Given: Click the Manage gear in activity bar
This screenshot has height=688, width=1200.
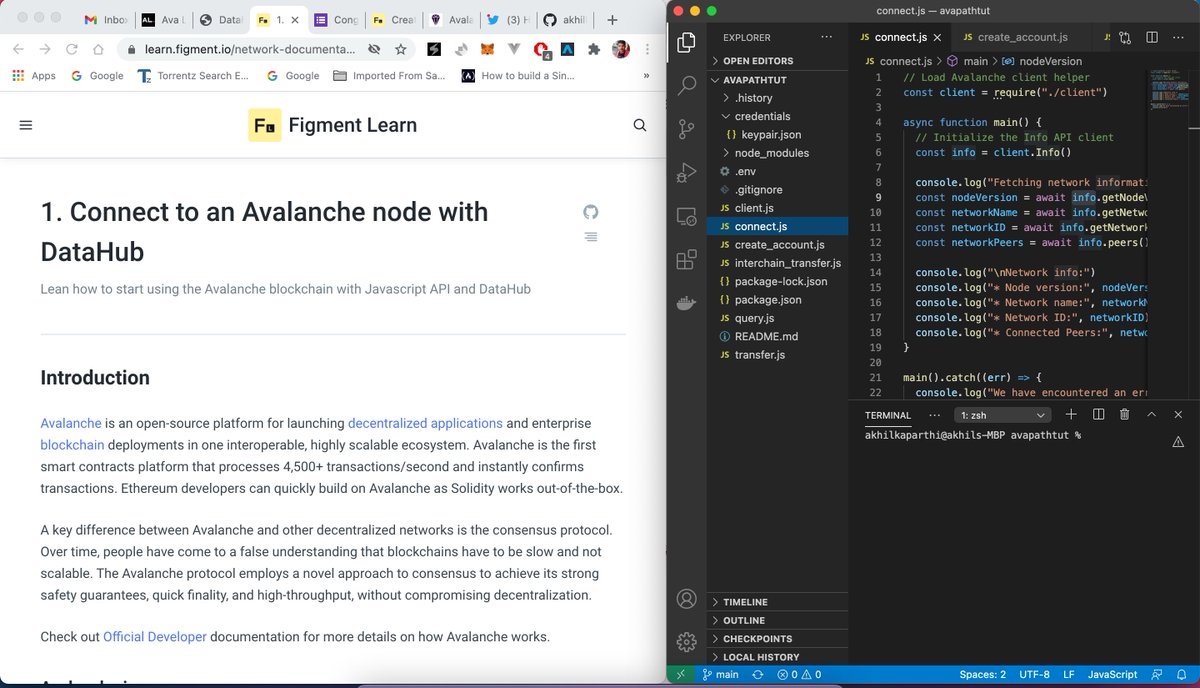Looking at the screenshot, I should tap(686, 641).
